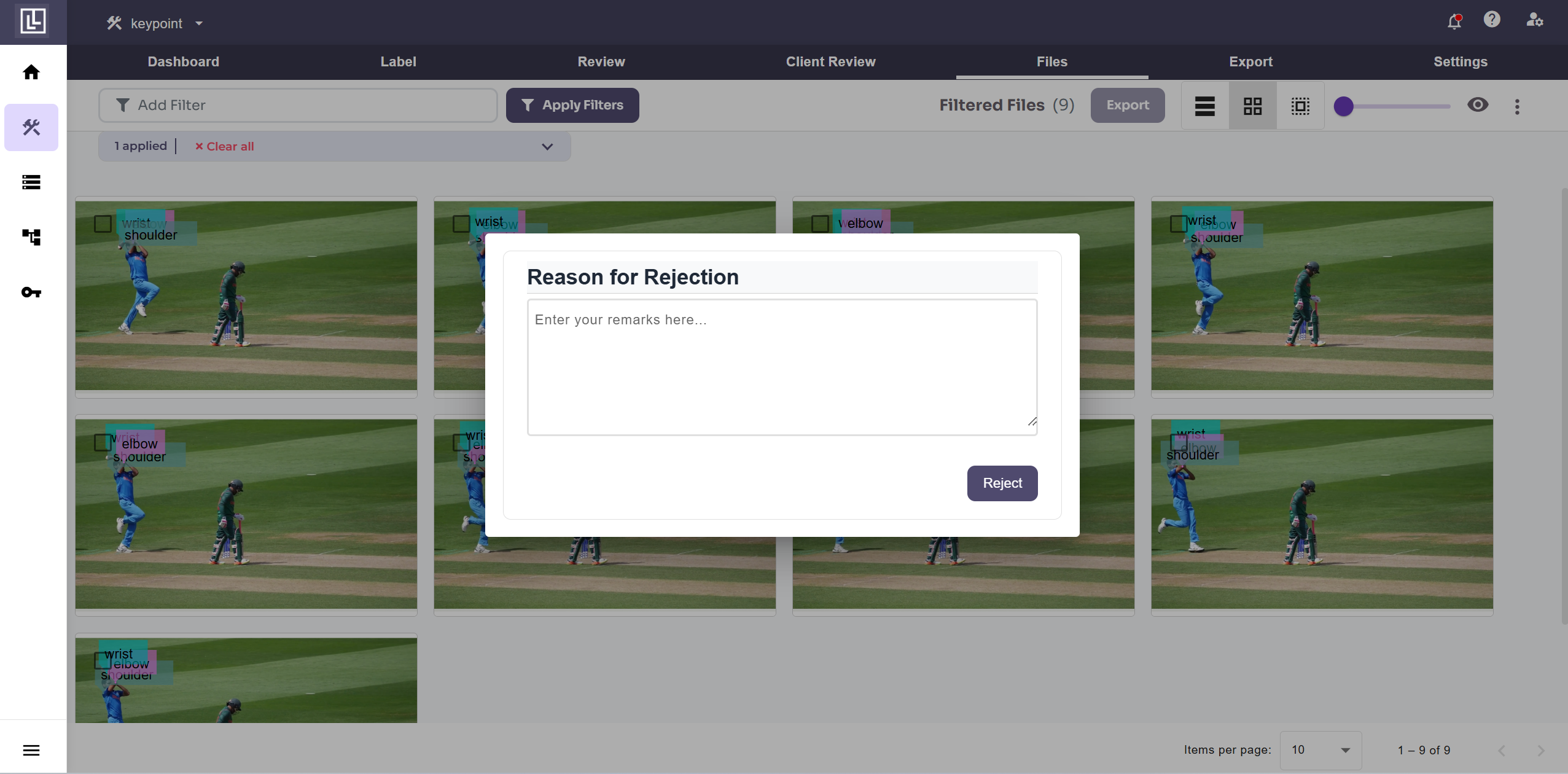
Task: Toggle annotation visibility eye icon
Action: pyautogui.click(x=1478, y=105)
